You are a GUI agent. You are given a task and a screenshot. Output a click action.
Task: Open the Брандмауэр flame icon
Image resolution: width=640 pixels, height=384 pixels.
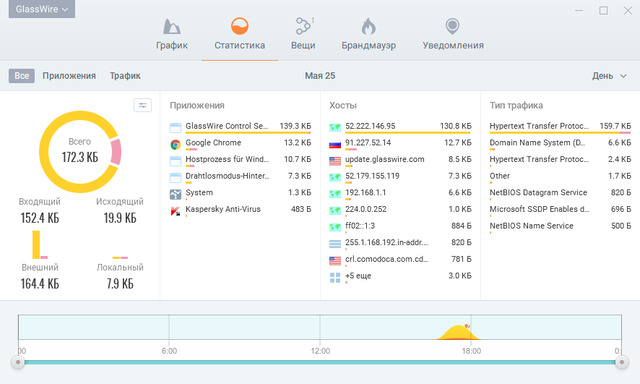click(x=368, y=27)
